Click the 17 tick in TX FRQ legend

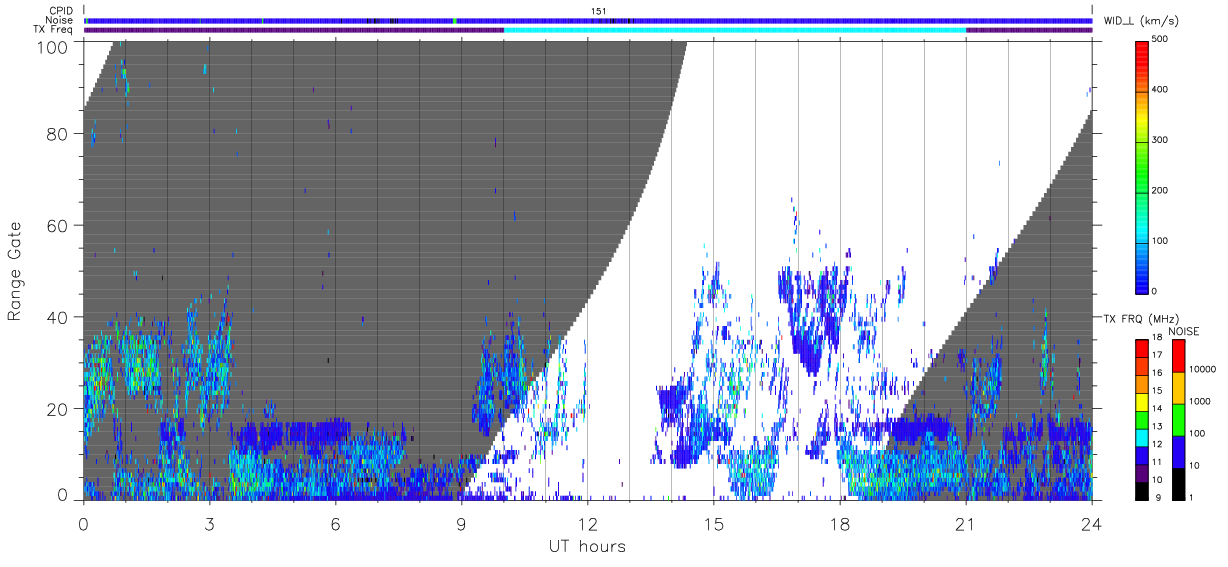1157,355
